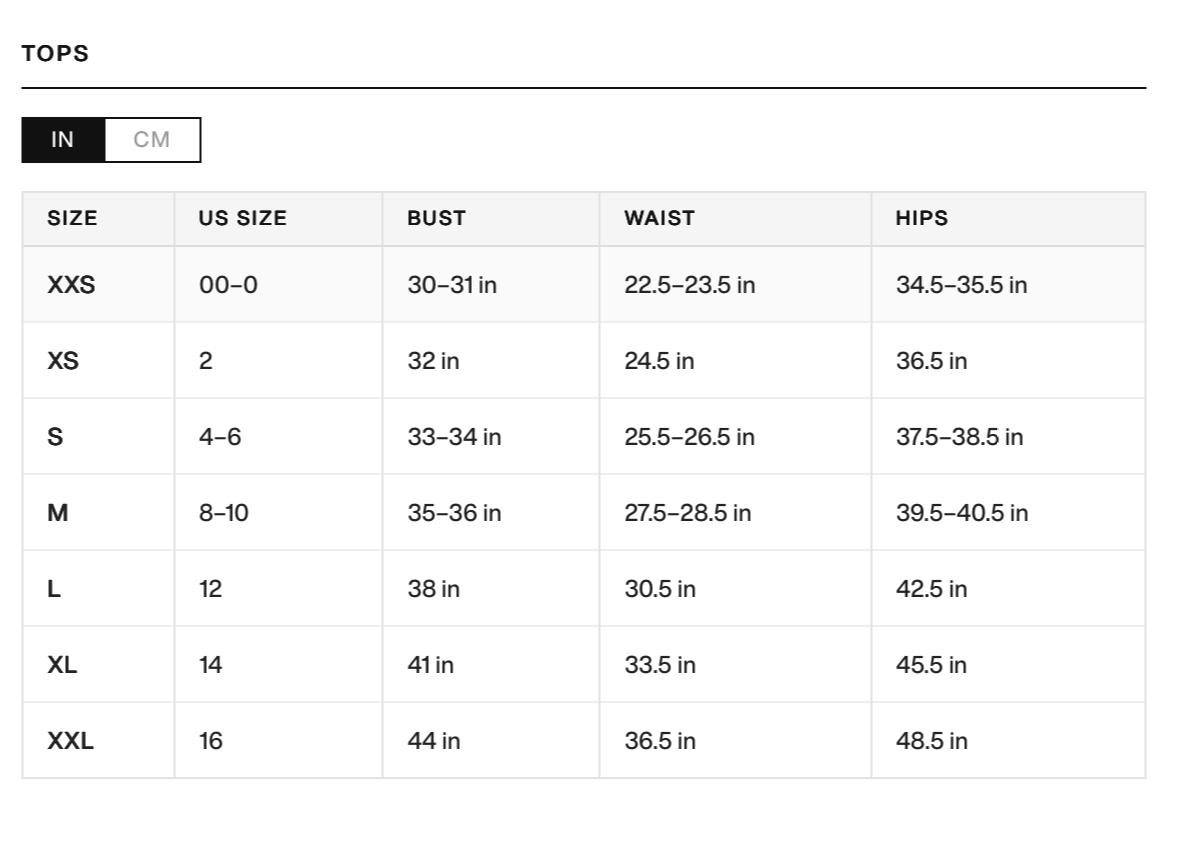Image resolution: width=1184 pixels, height=846 pixels.
Task: Click the 35–36 in bust cell
Action: point(455,513)
